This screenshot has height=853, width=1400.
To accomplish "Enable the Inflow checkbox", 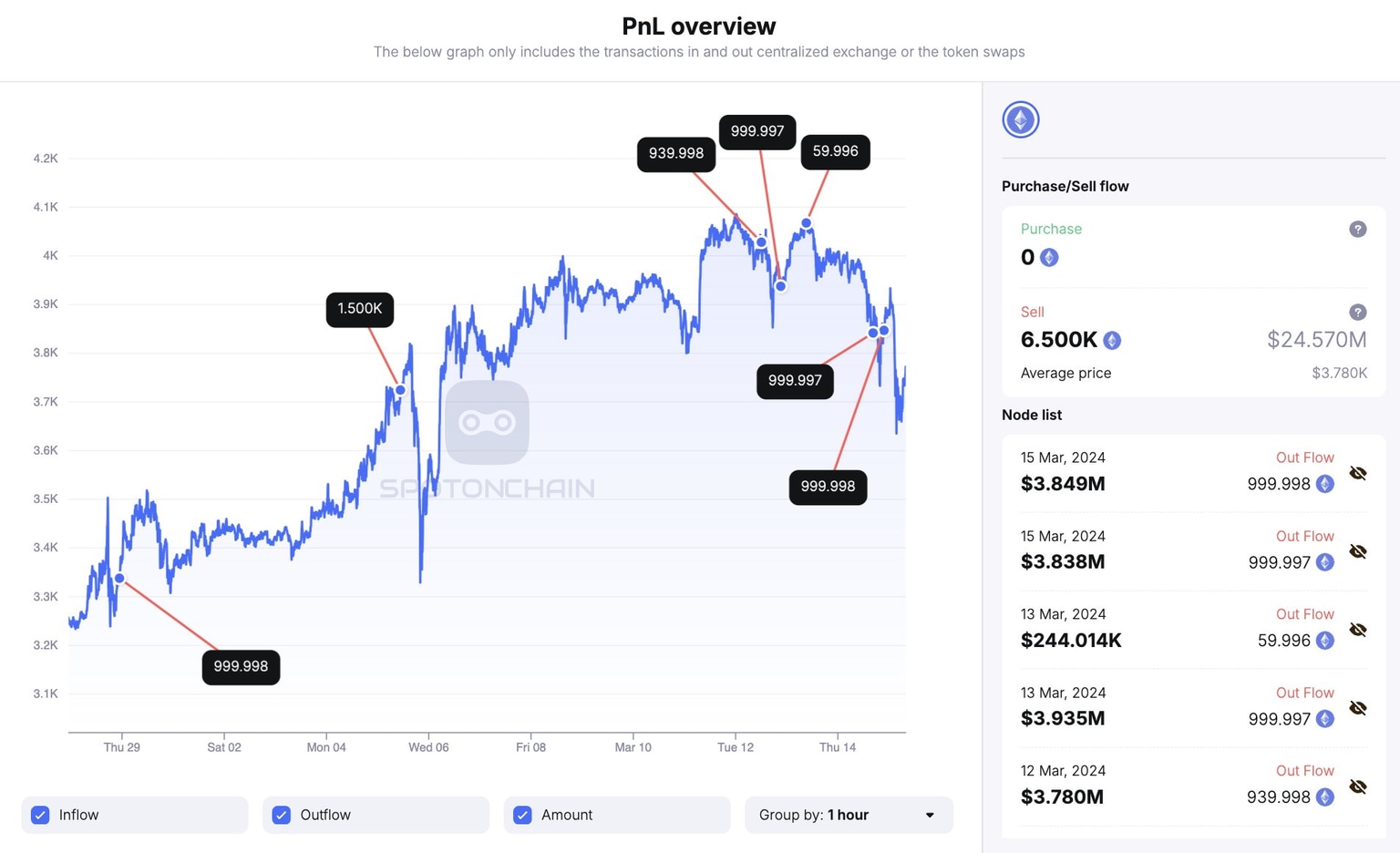I will point(40,815).
